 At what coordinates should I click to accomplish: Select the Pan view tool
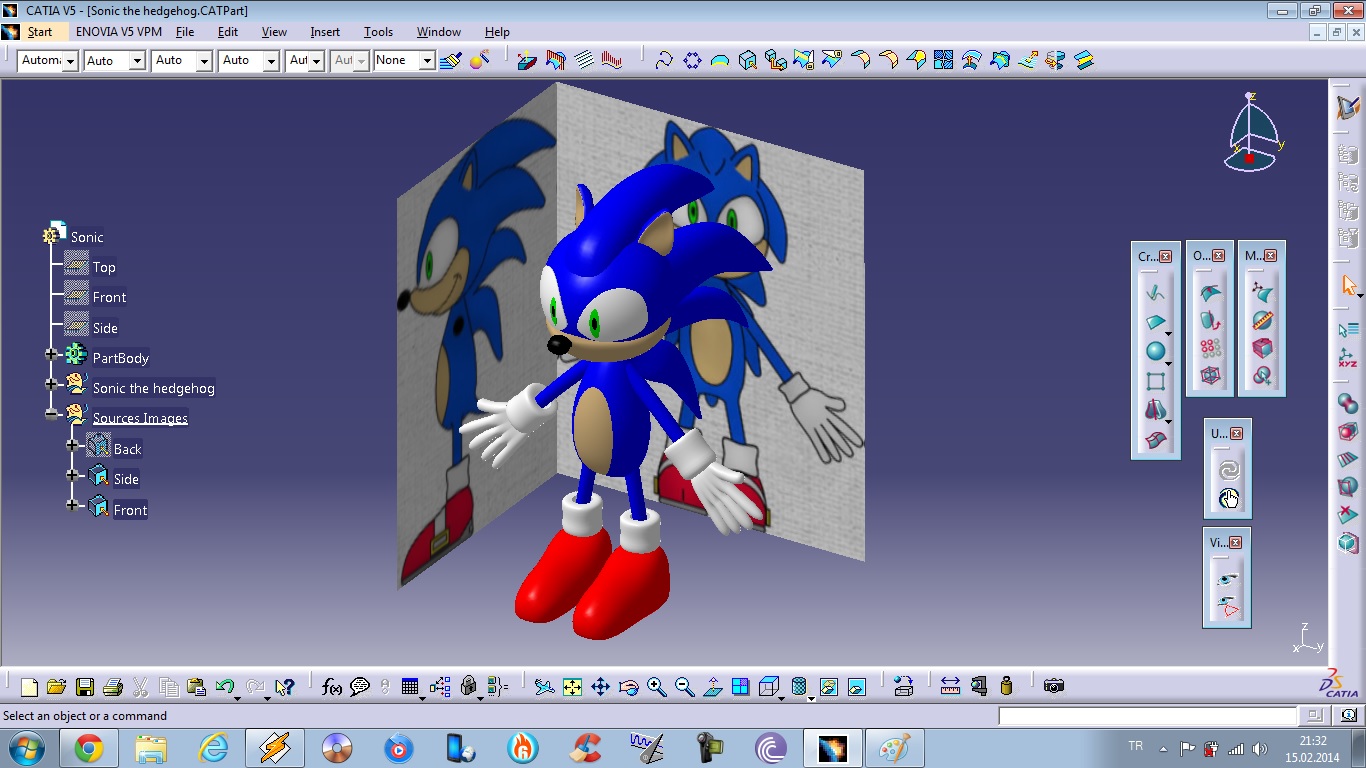point(600,687)
